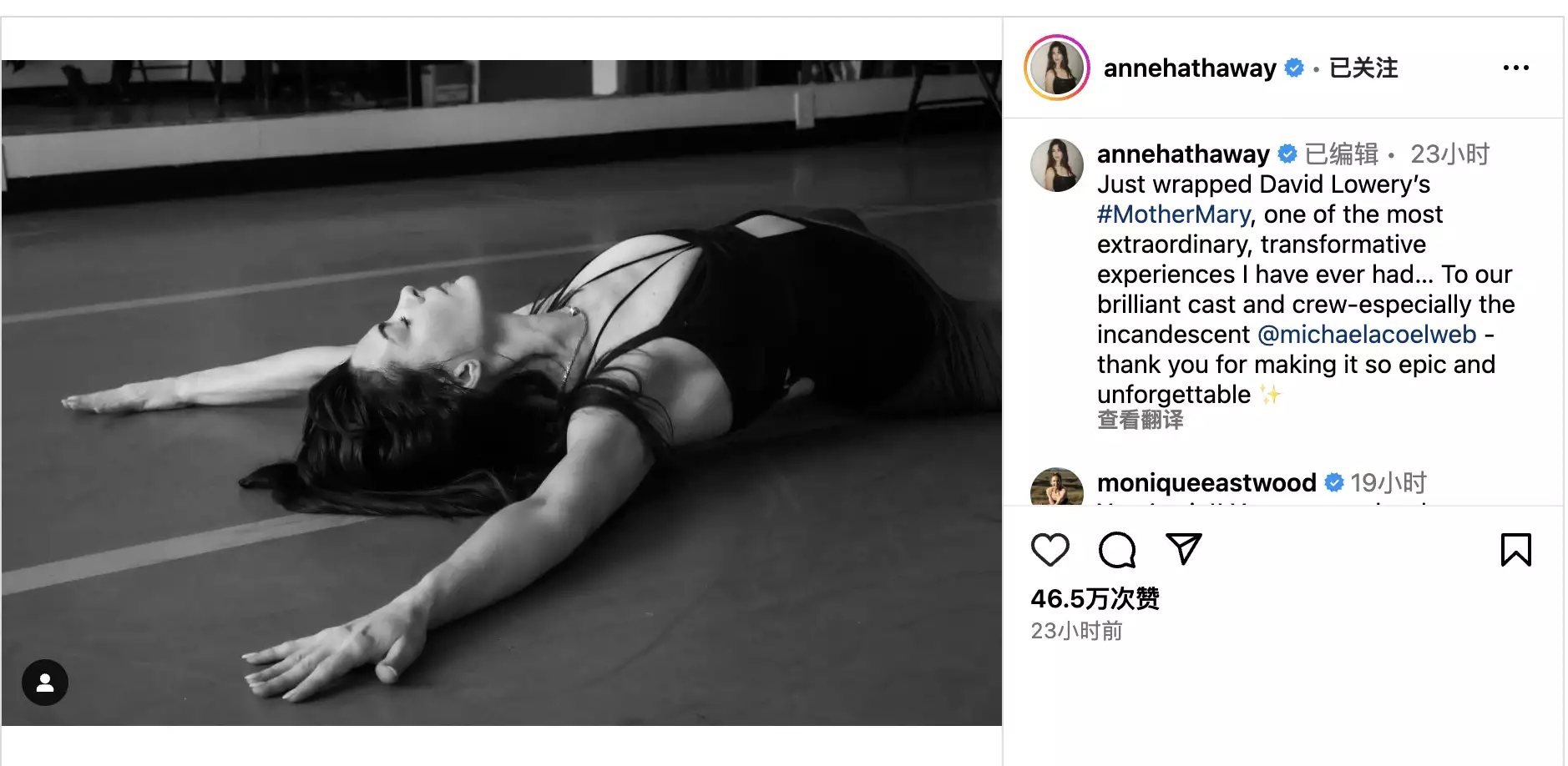Share the post via paper plane icon

(x=1183, y=549)
